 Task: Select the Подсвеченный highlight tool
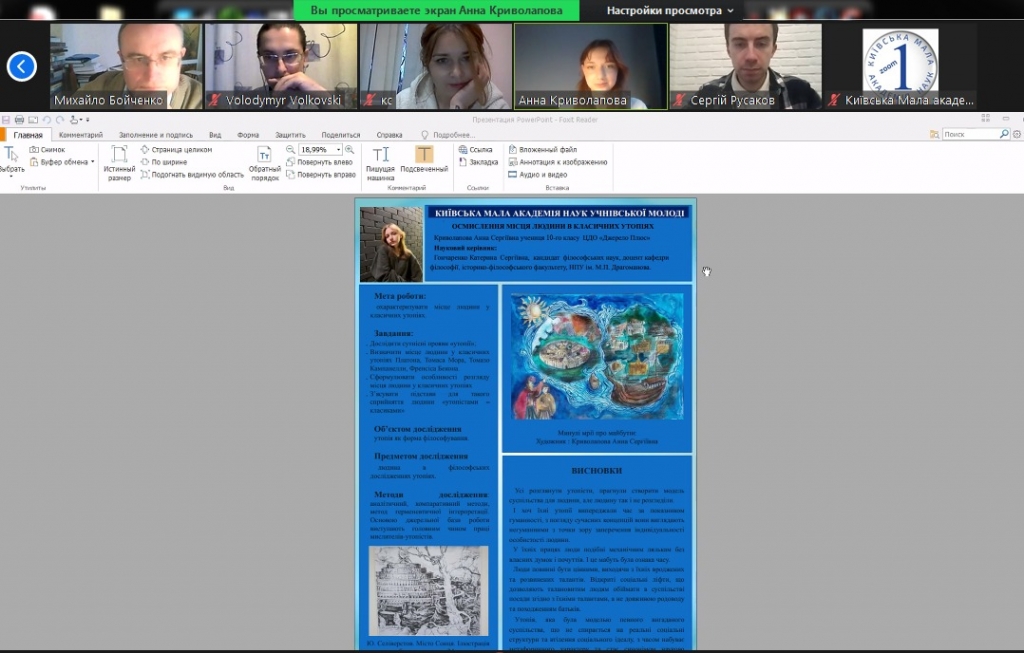pos(424,160)
